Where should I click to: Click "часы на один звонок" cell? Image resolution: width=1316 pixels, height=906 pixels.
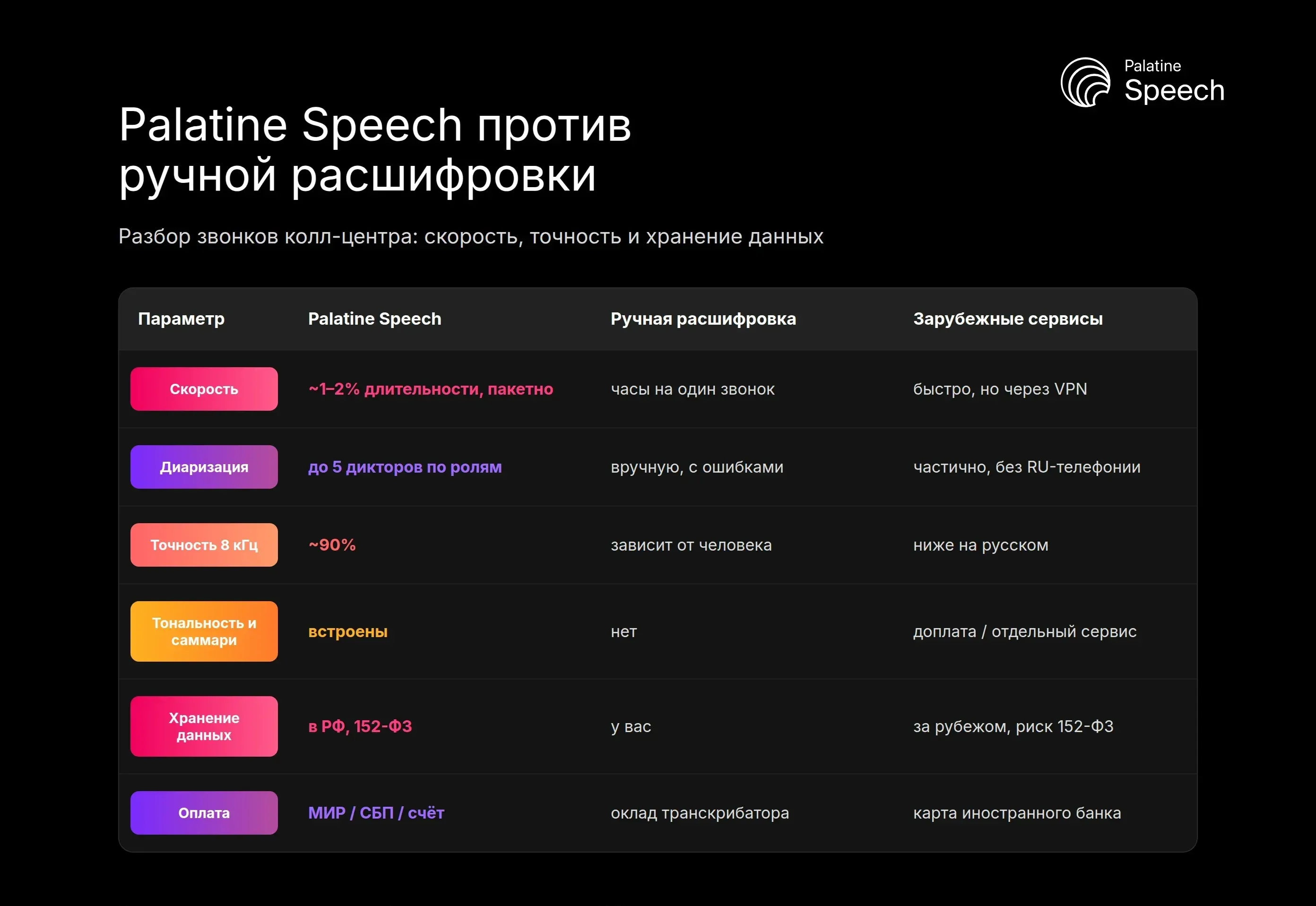693,389
